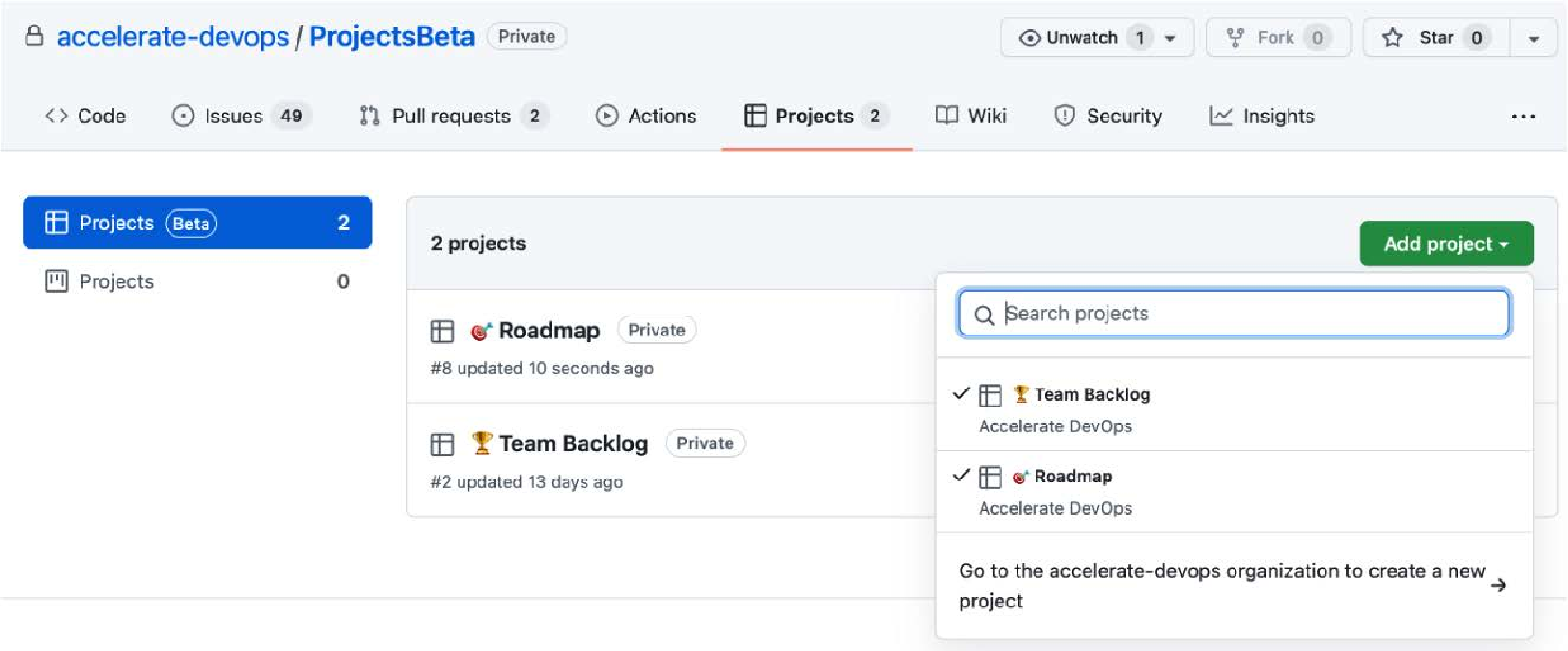Focus the Search projects input field
1568x651 pixels.
[x=1234, y=314]
